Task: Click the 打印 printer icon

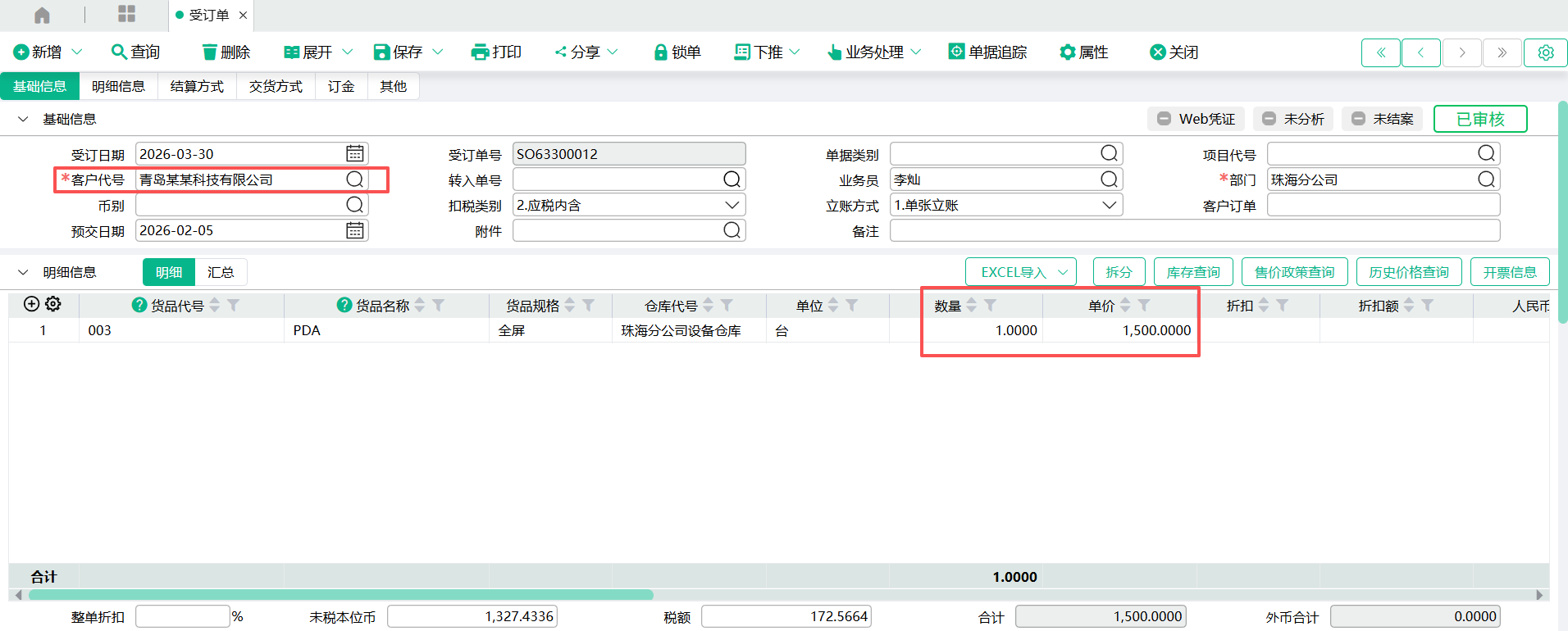Action: pyautogui.click(x=480, y=52)
